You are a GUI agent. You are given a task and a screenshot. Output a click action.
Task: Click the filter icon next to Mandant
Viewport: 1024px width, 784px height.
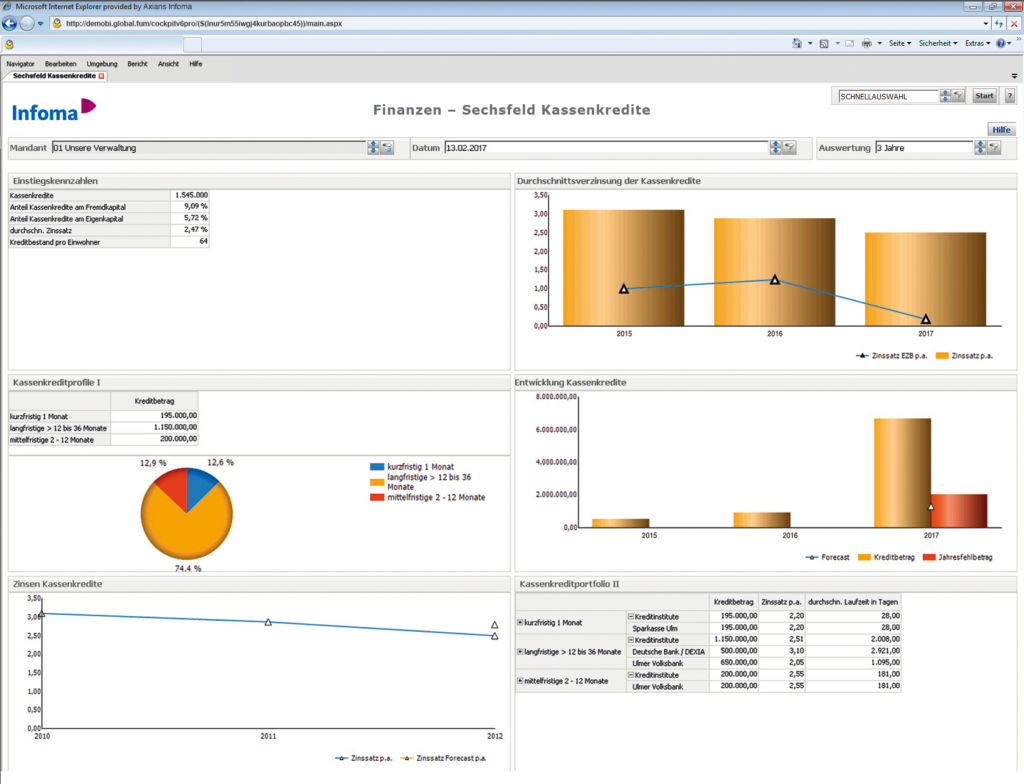(387, 148)
